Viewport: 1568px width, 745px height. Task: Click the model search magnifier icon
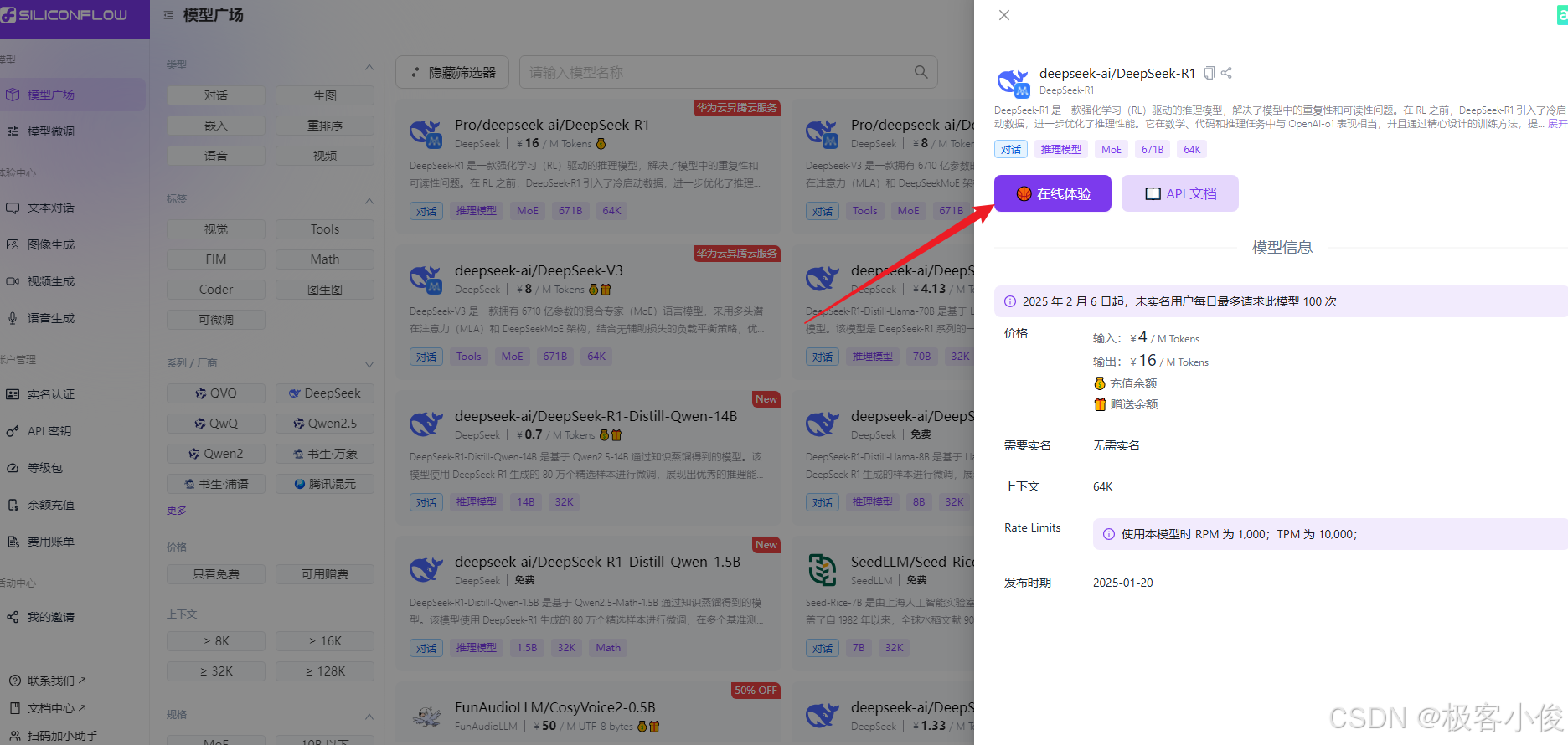[921, 73]
